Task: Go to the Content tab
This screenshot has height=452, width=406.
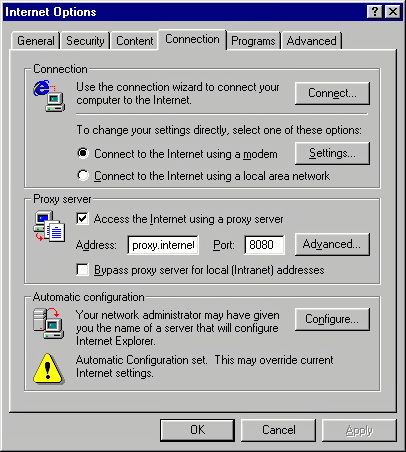Action: pyautogui.click(x=134, y=41)
